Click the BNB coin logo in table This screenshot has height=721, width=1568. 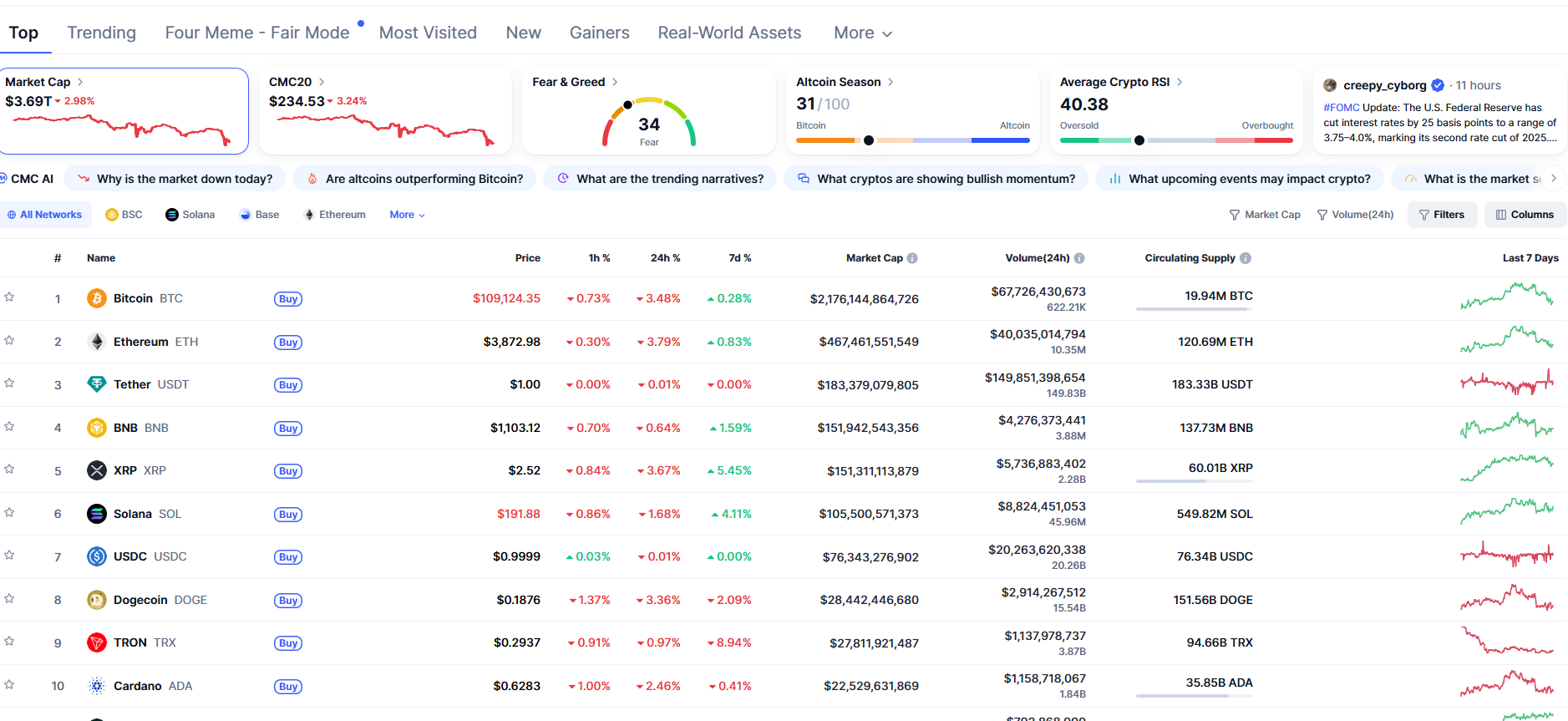97,428
